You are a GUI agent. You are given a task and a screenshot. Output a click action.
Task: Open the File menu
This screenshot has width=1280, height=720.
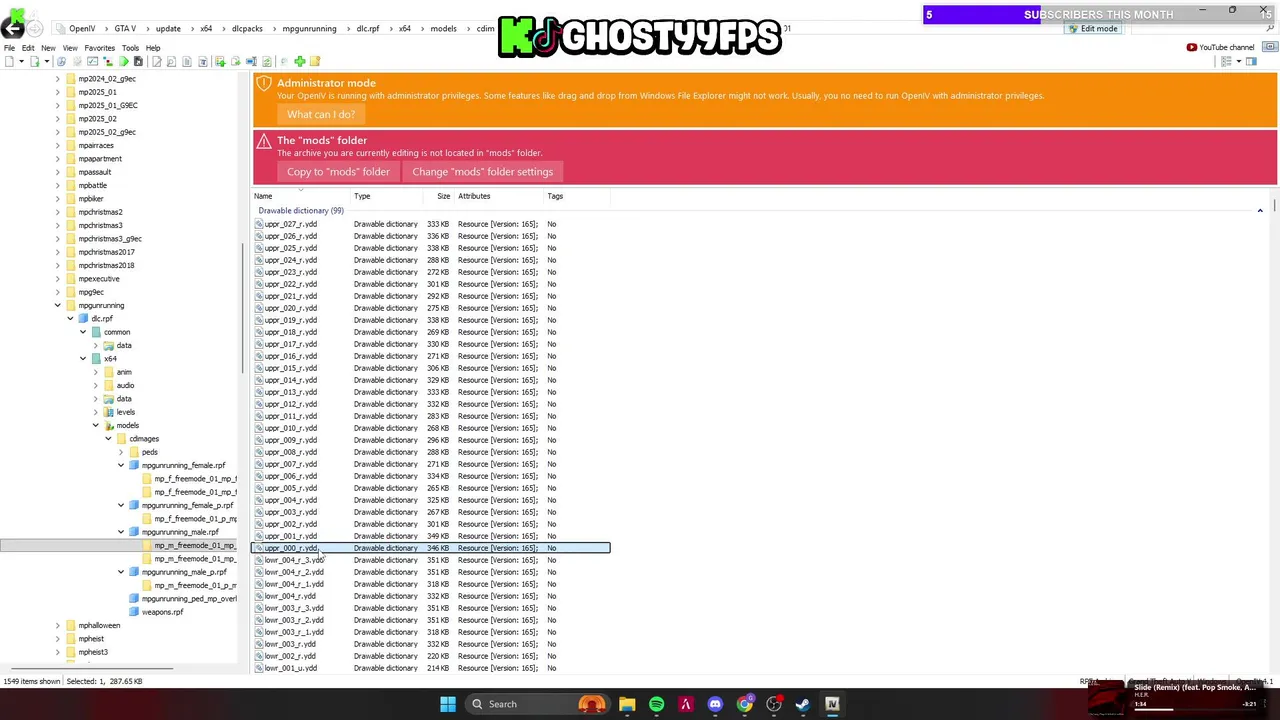9,48
